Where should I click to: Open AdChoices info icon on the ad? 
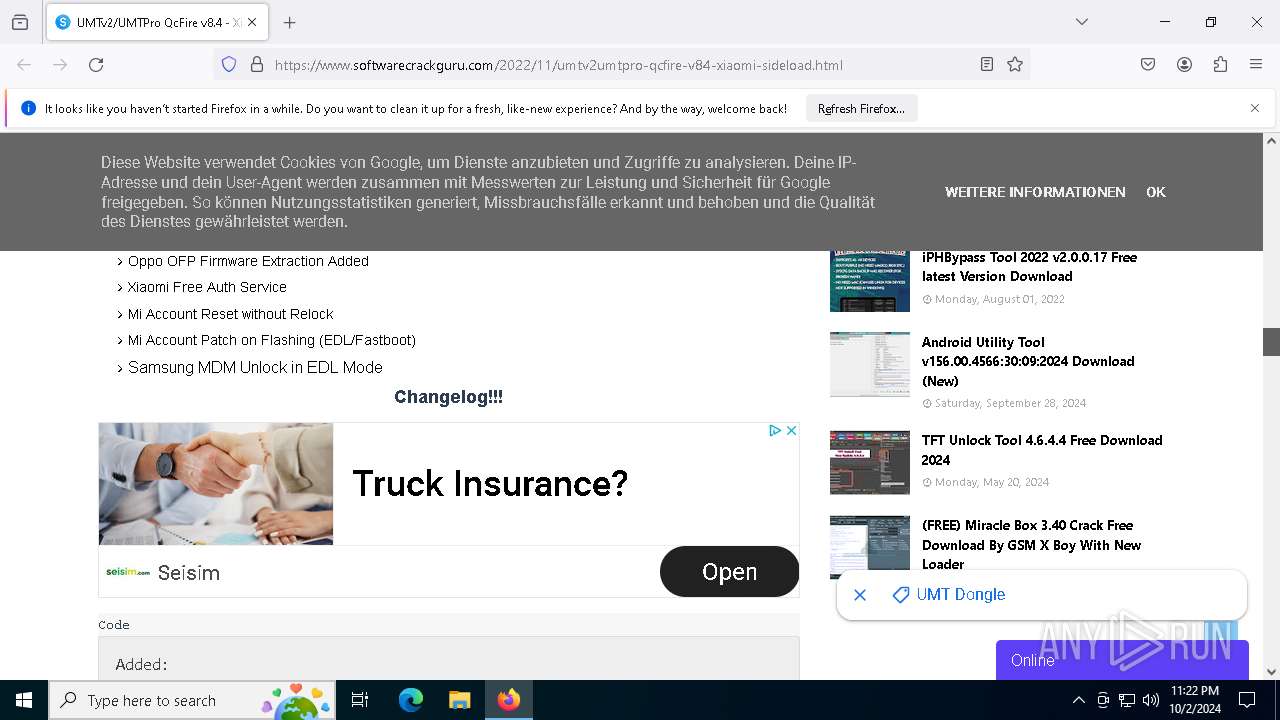[775, 430]
